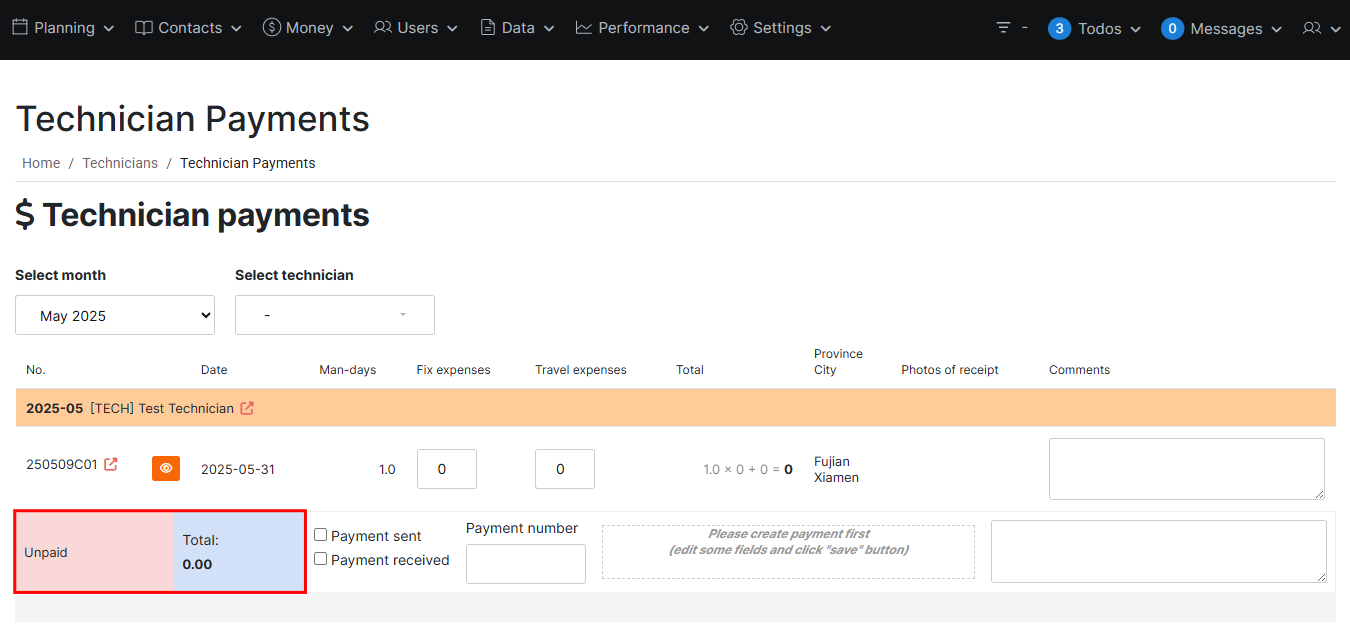Open the Contacts menu
This screenshot has width=1350, height=627.
[189, 28]
